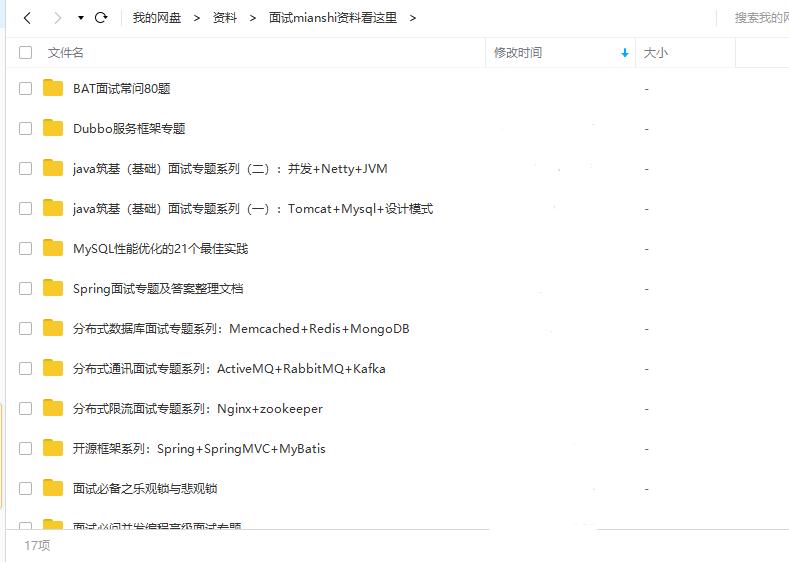The height and width of the screenshot is (562, 789).
Task: Navigate to 我的网盘 in breadcrumb
Action: (x=156, y=18)
